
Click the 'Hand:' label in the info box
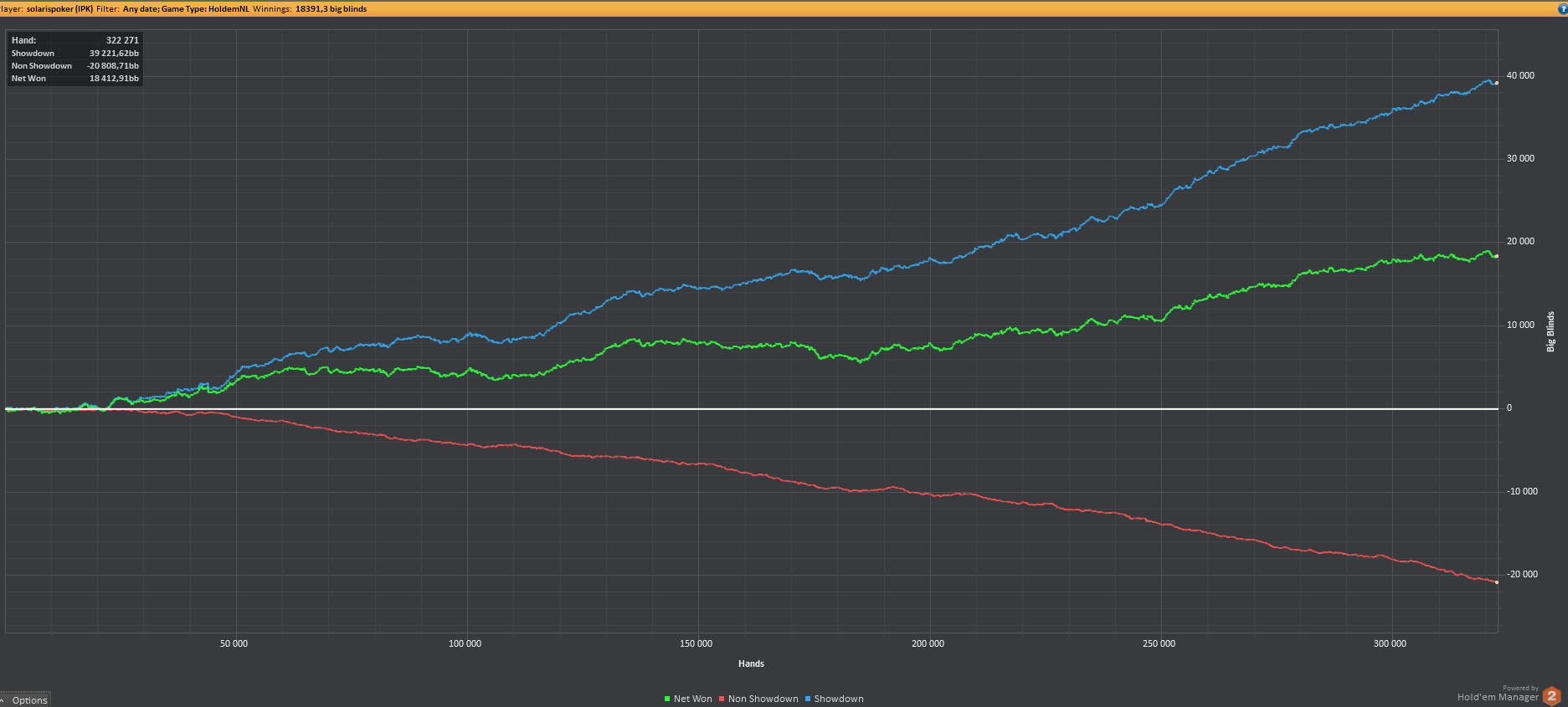click(23, 40)
